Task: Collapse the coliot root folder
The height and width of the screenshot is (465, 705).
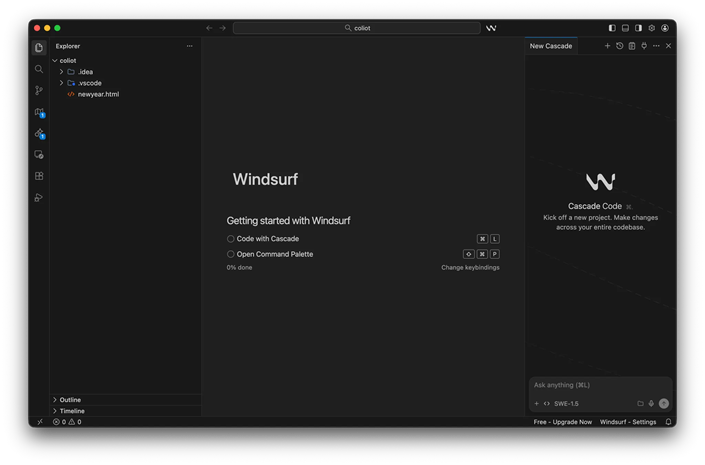Action: [x=55, y=60]
